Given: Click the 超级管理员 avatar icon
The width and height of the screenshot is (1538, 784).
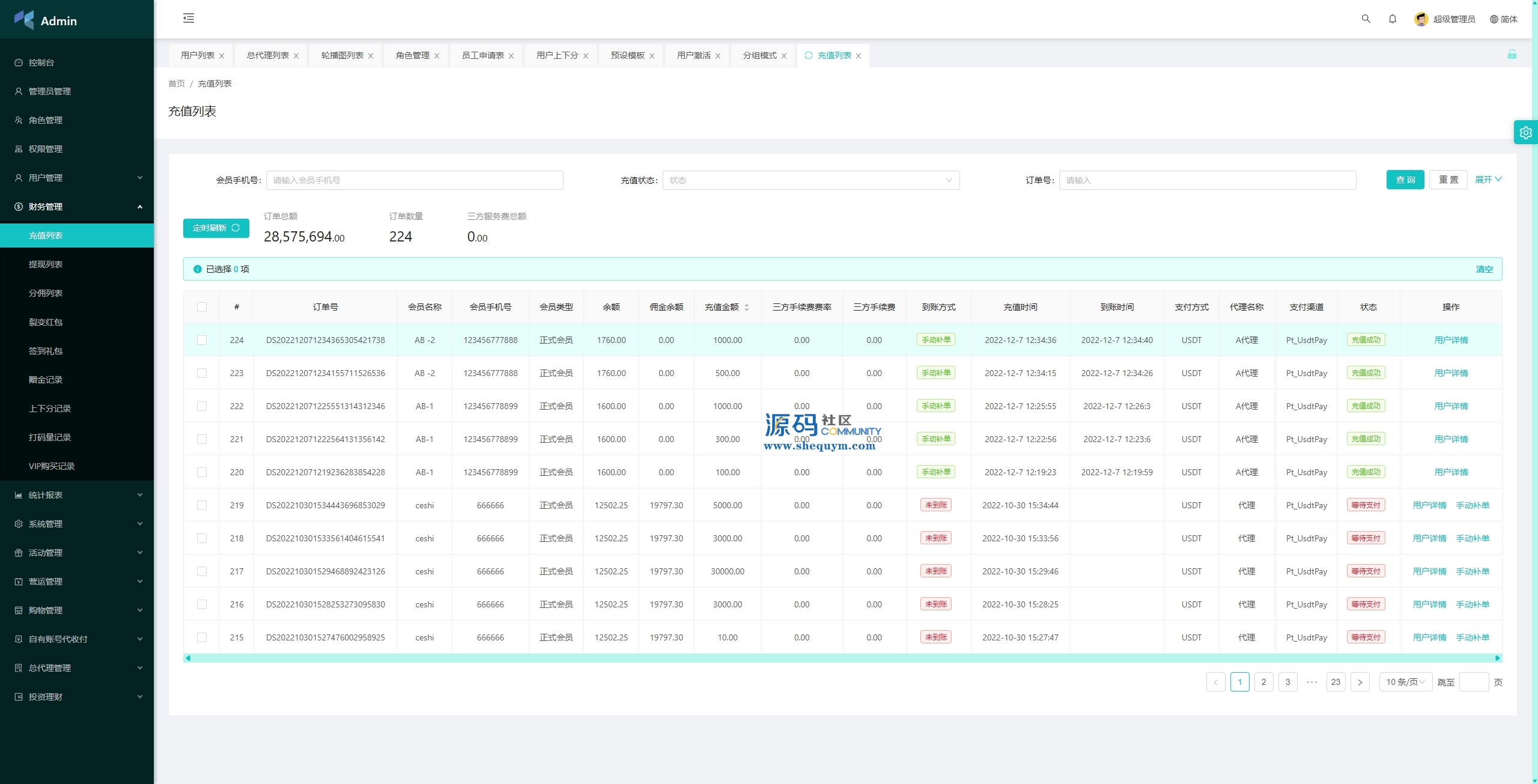Looking at the screenshot, I should click(x=1421, y=19).
